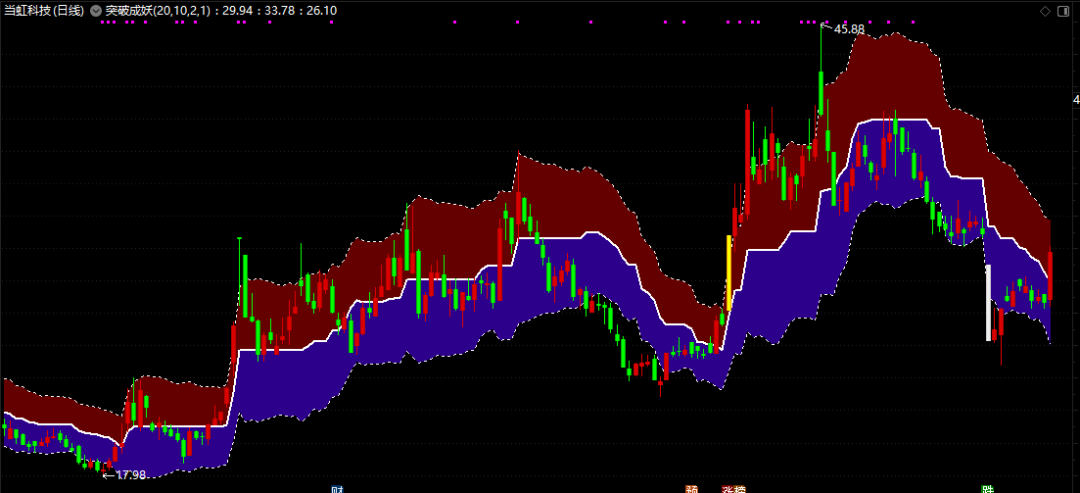Click the indicator value 26.10
This screenshot has width=1080, height=493.
320,11
